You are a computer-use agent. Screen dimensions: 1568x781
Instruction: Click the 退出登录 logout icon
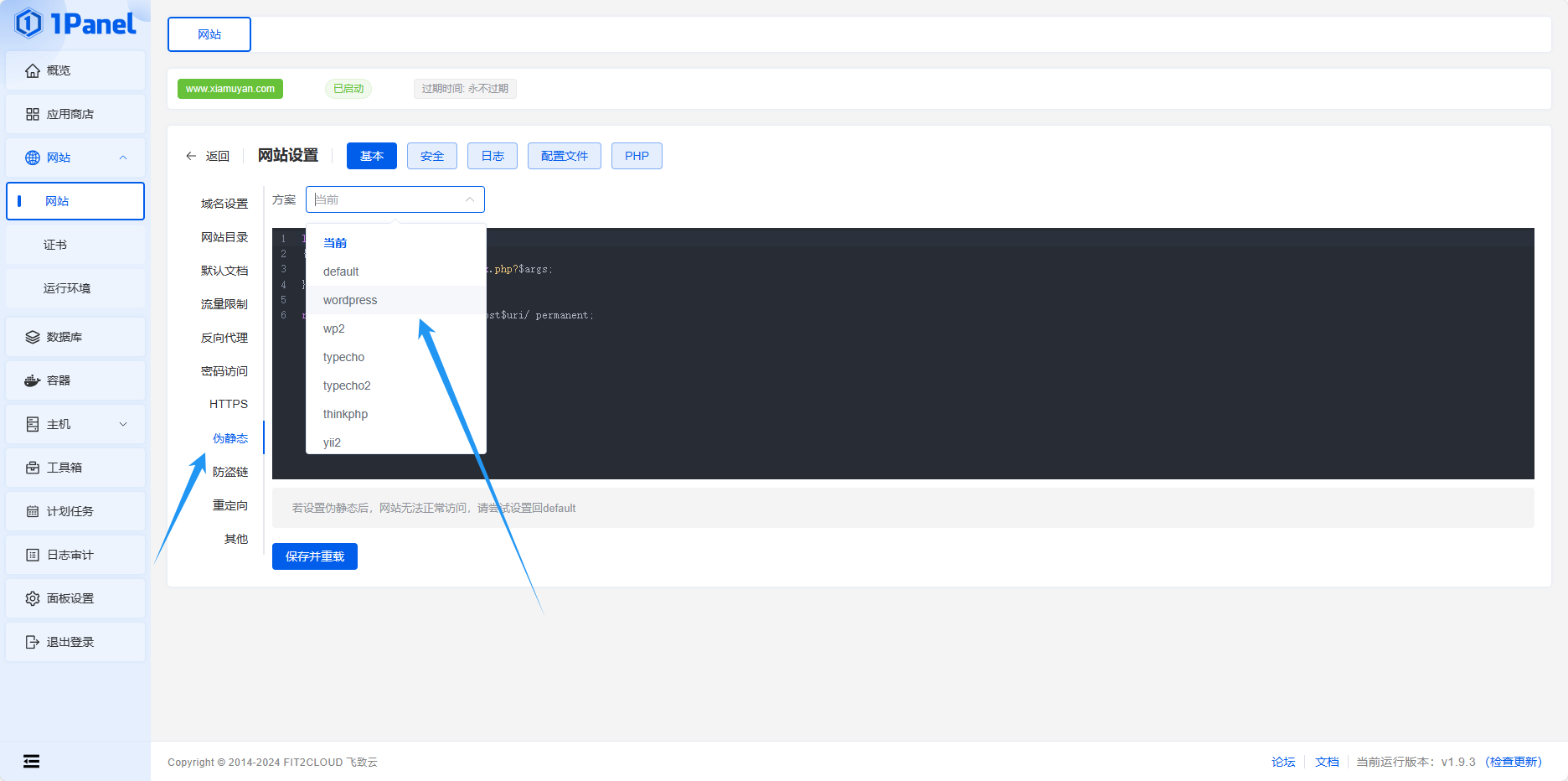pos(33,642)
